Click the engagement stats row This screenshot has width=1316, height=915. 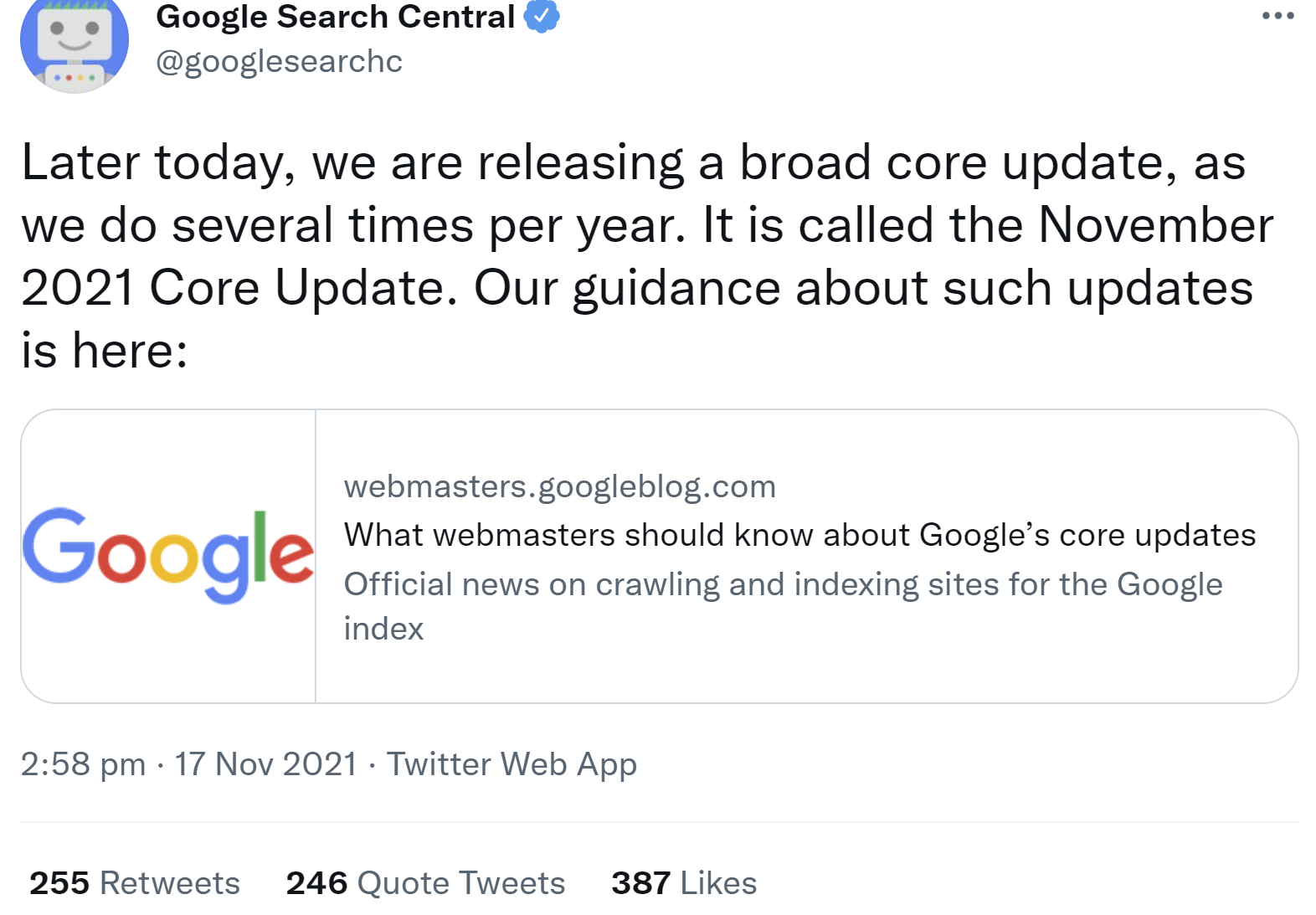click(x=393, y=882)
